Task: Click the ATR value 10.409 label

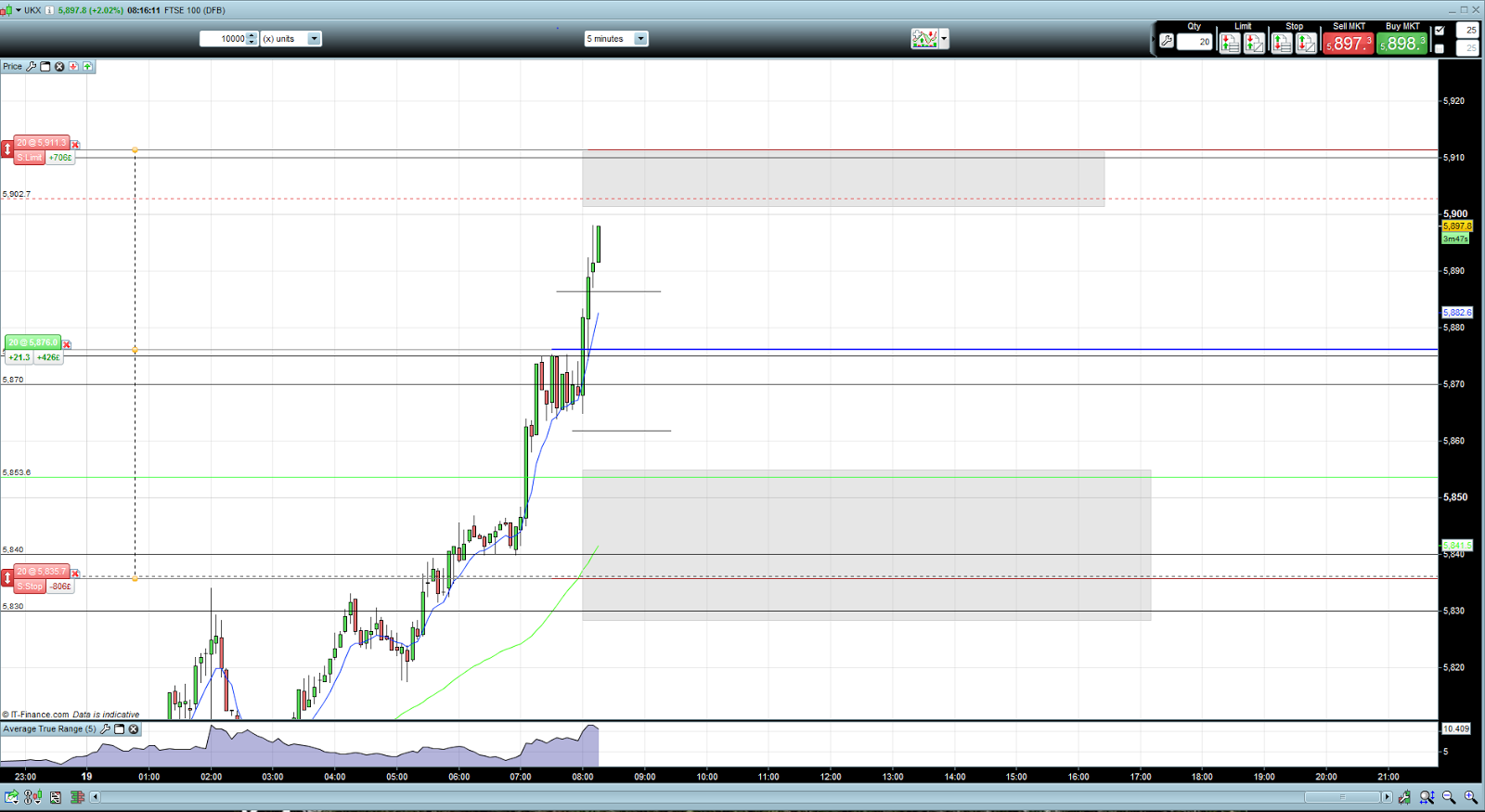Action: pos(1456,729)
